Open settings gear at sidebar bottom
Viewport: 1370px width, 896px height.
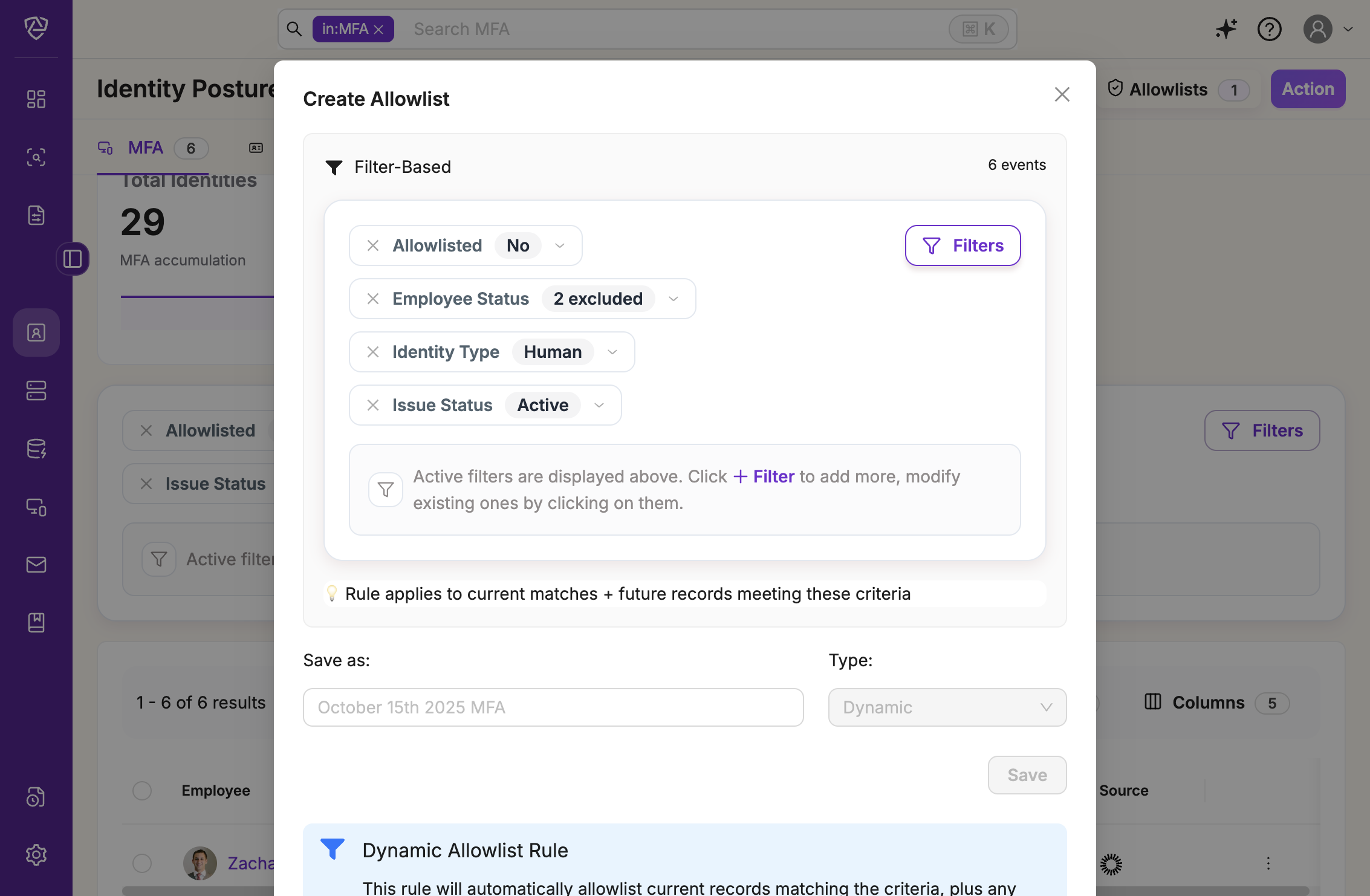click(x=36, y=855)
